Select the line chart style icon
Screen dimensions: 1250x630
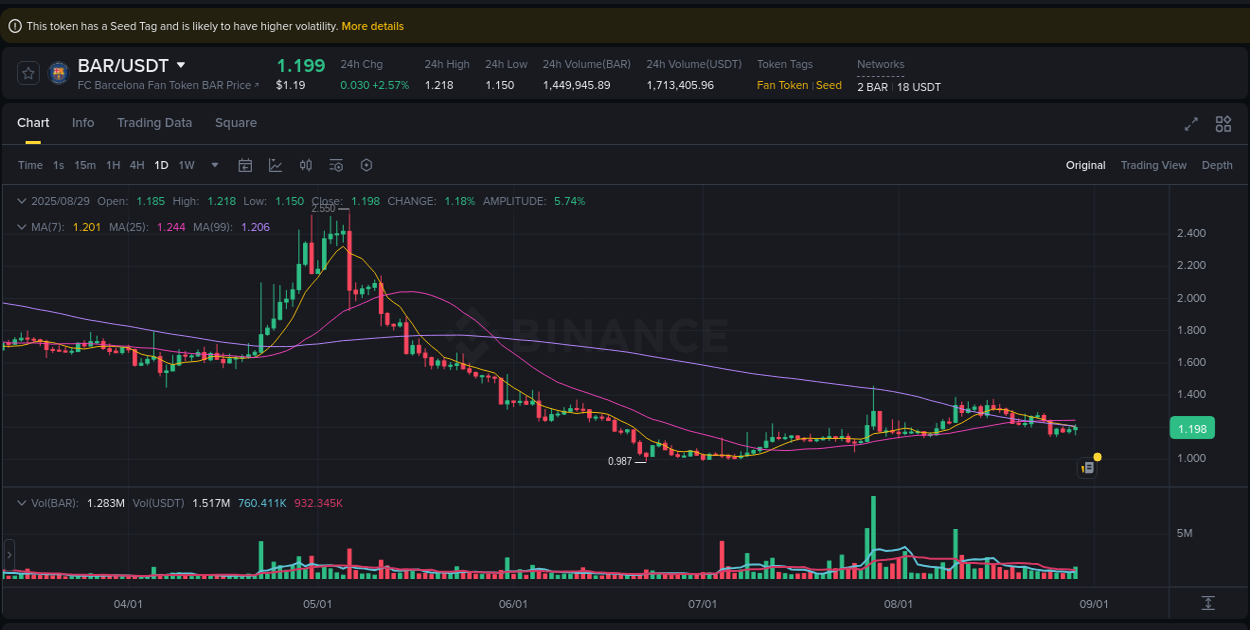click(275, 164)
